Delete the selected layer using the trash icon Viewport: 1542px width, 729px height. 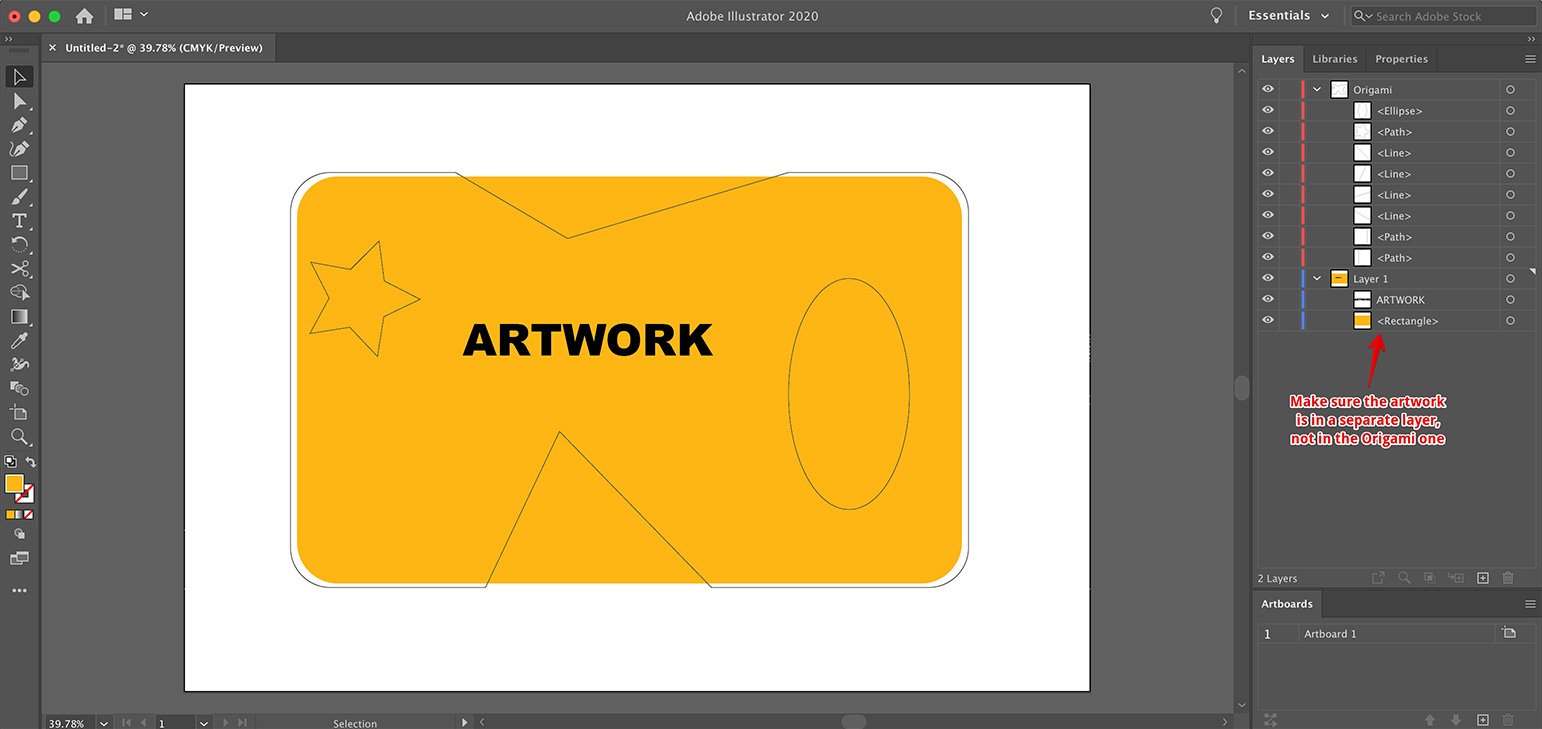coord(1508,577)
